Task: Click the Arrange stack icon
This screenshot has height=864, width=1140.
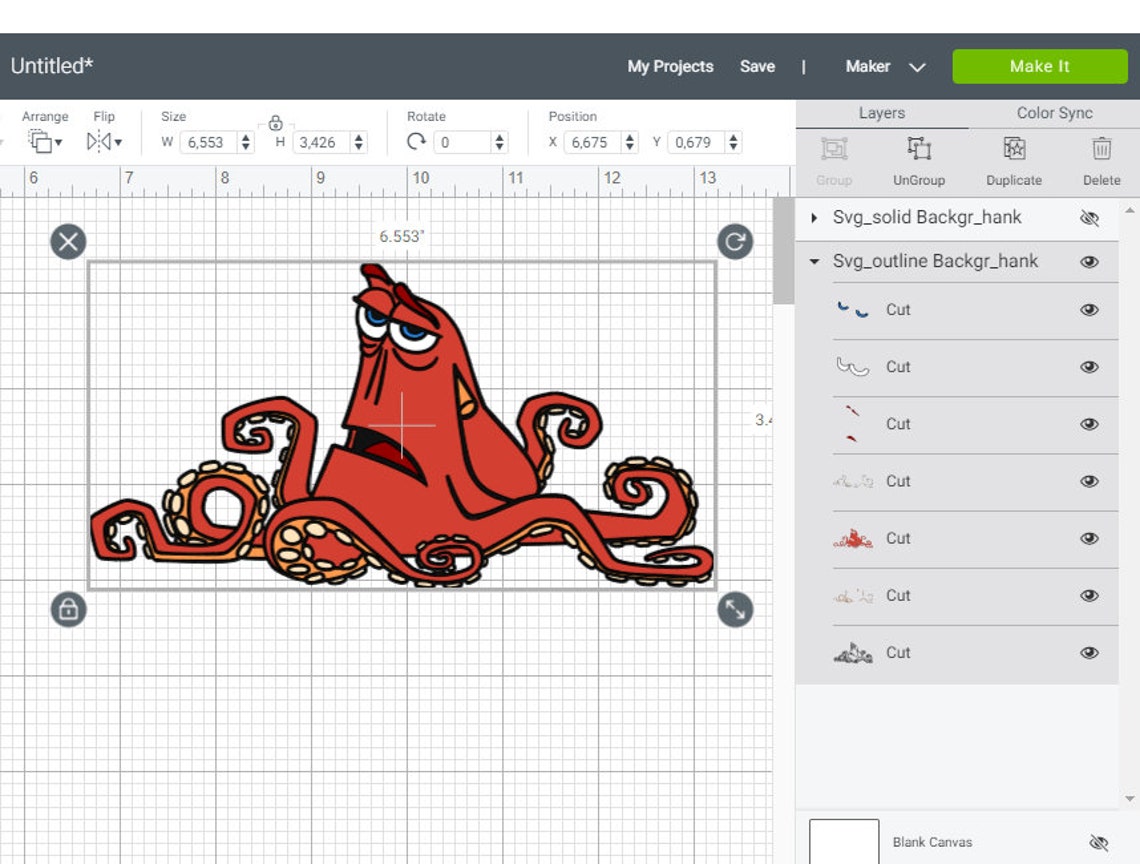Action: tap(40, 141)
